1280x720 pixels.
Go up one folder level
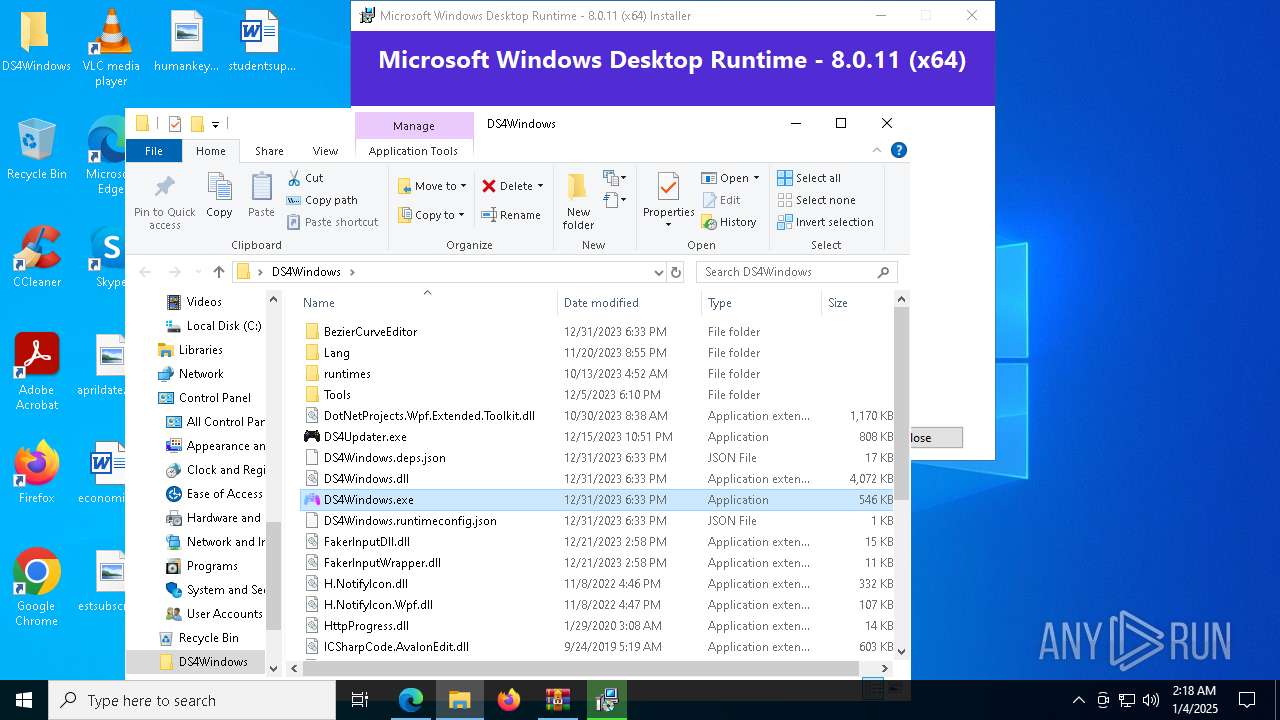click(219, 272)
